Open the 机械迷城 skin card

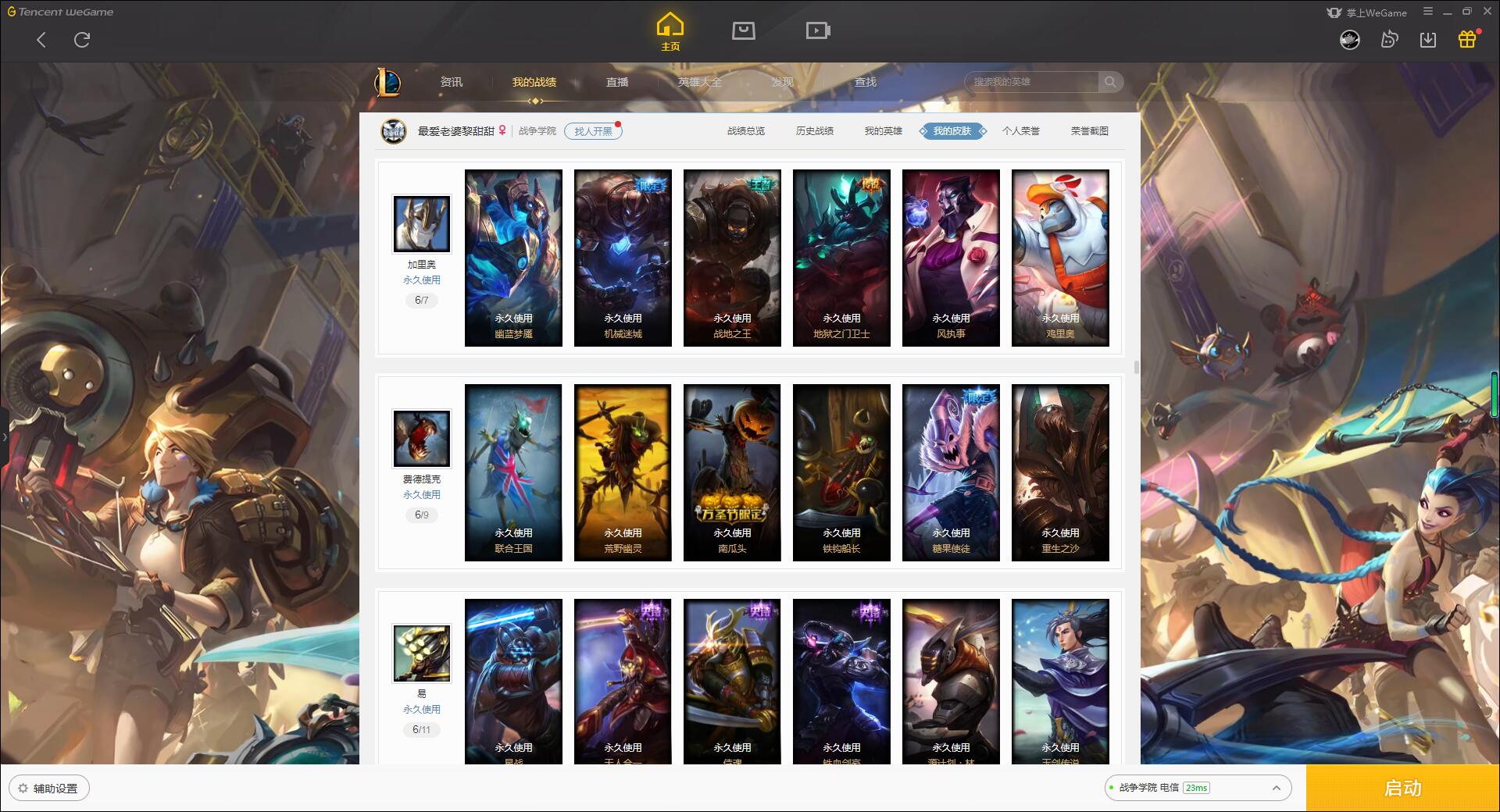click(x=623, y=258)
